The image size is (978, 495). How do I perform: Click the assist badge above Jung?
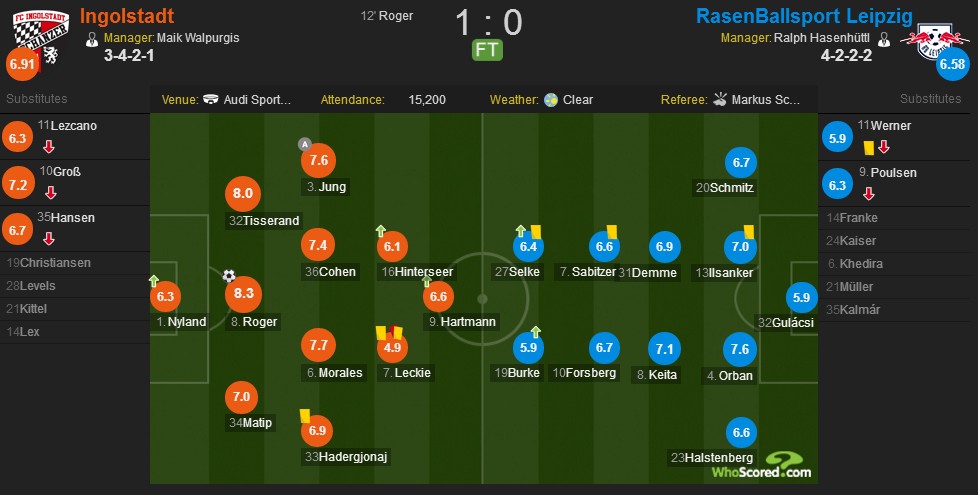point(304,145)
